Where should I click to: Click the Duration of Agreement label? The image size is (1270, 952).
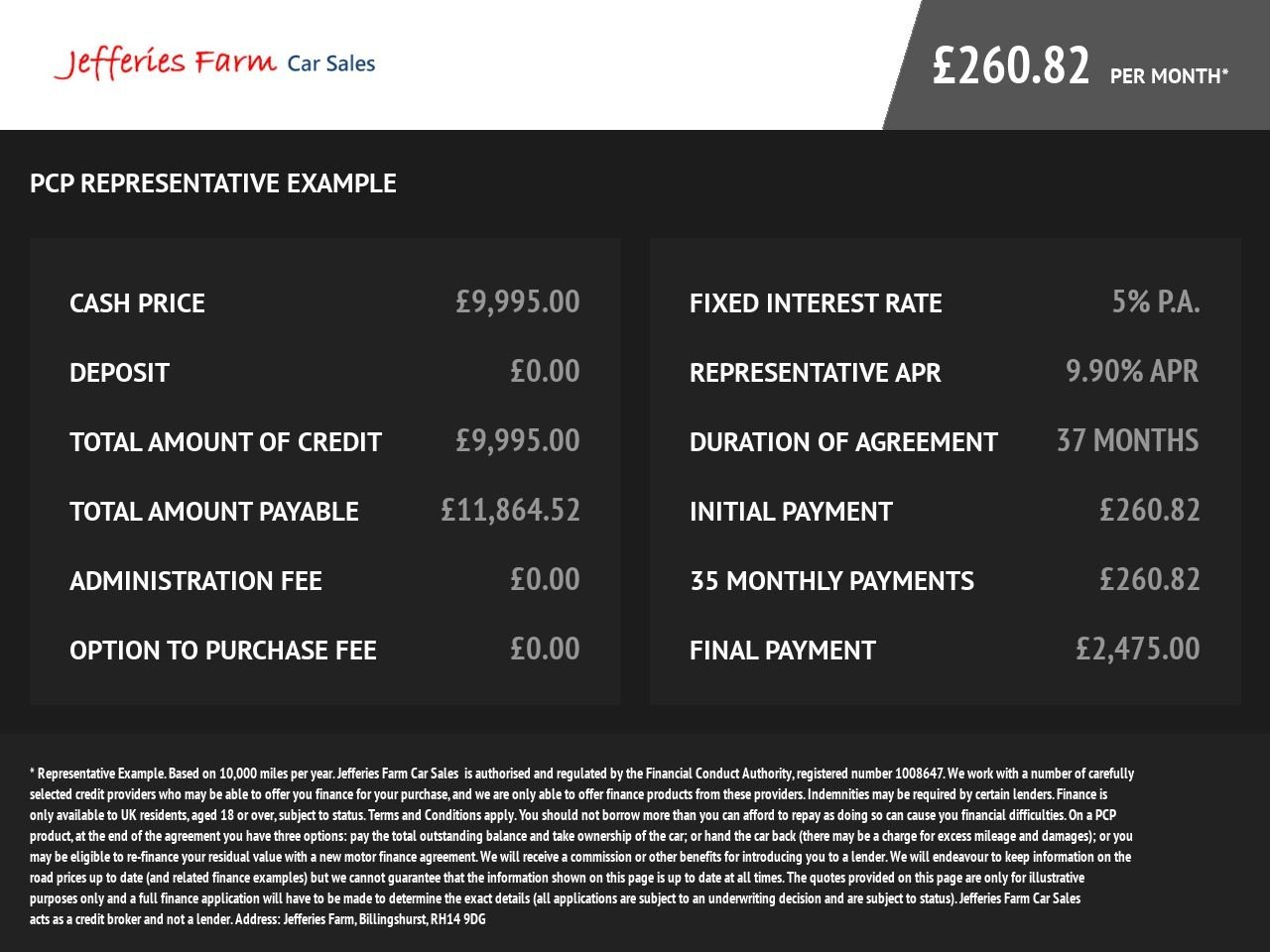point(843,442)
